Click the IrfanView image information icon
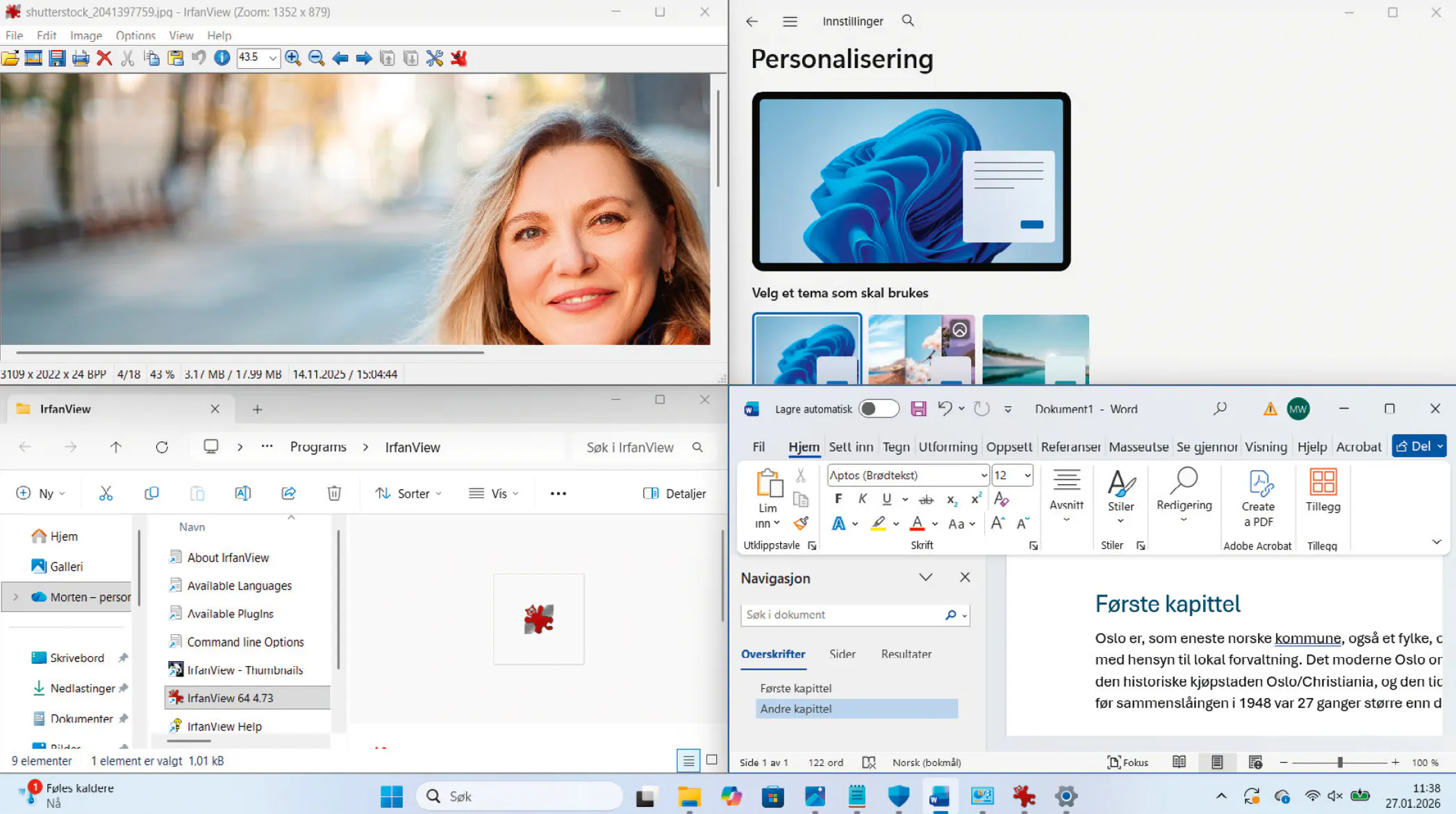This screenshot has height=814, width=1456. coord(222,58)
